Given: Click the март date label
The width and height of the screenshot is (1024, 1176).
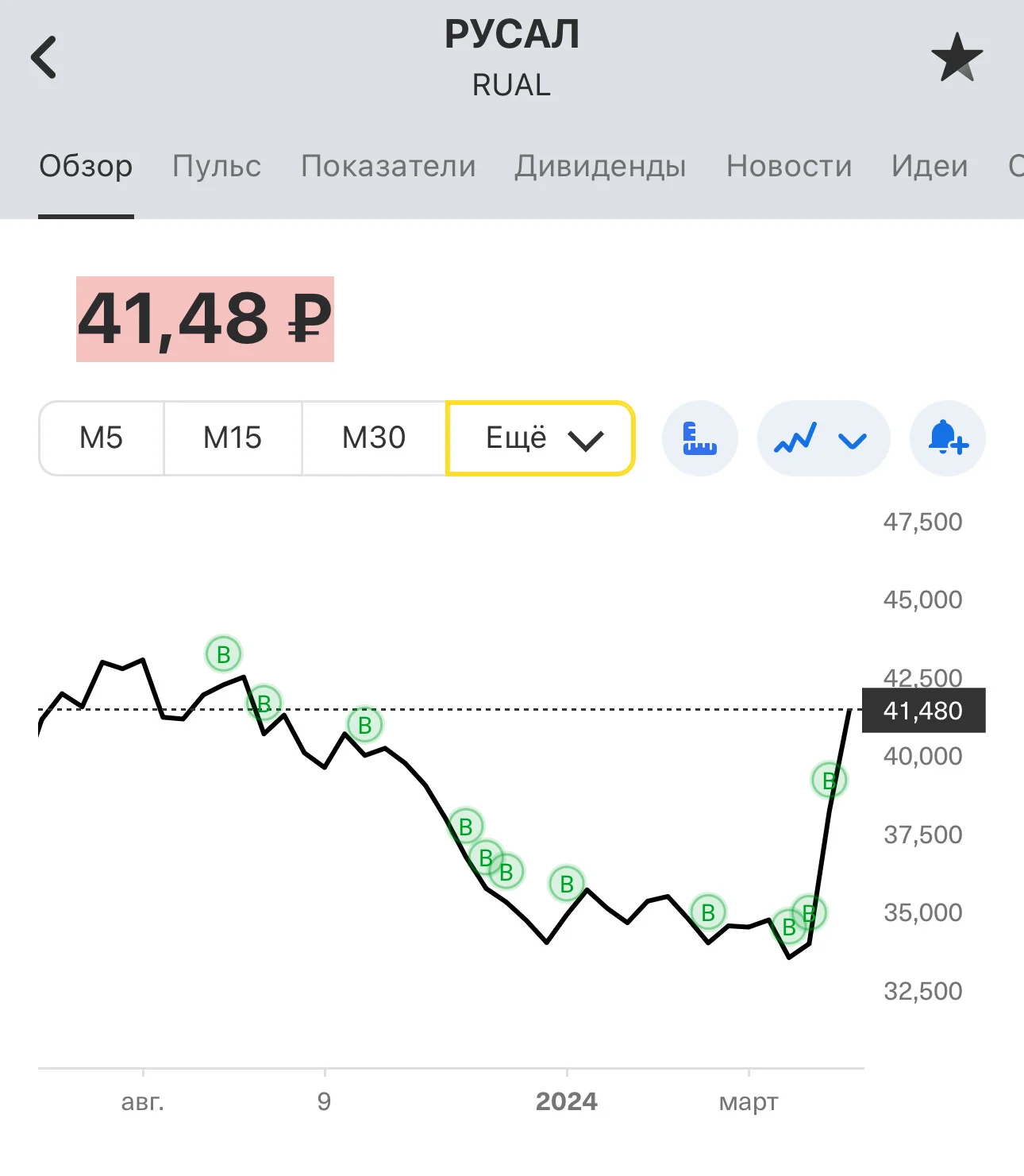Looking at the screenshot, I should tap(749, 1102).
